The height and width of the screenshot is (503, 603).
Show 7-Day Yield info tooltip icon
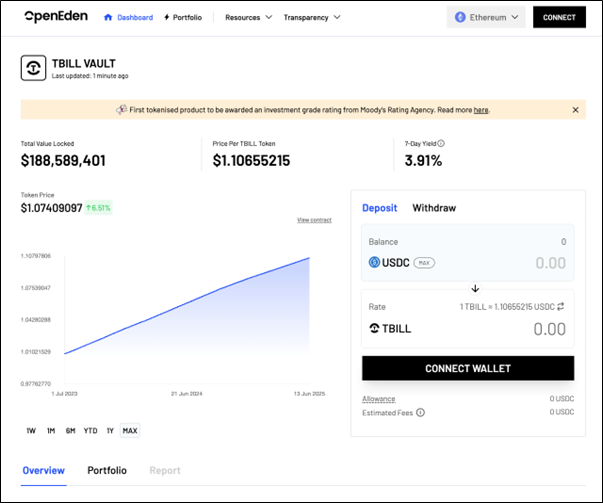(x=441, y=143)
